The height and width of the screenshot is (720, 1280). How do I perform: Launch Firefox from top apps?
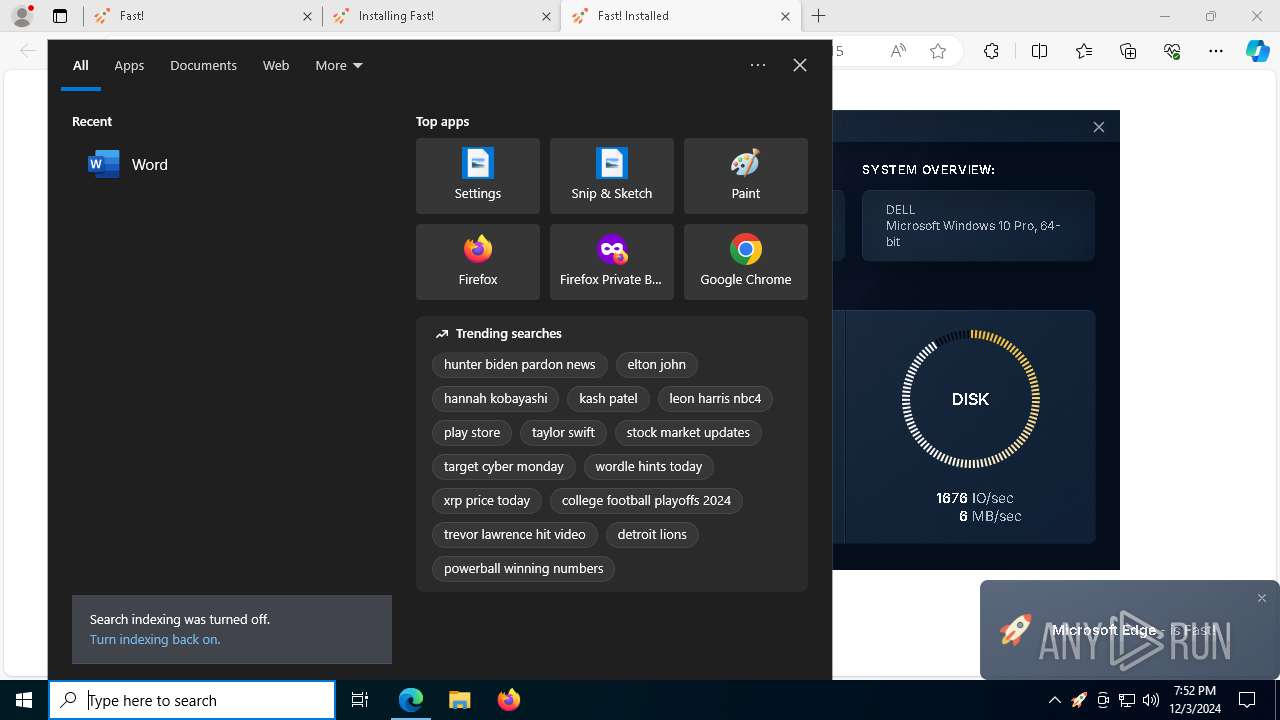(x=478, y=262)
